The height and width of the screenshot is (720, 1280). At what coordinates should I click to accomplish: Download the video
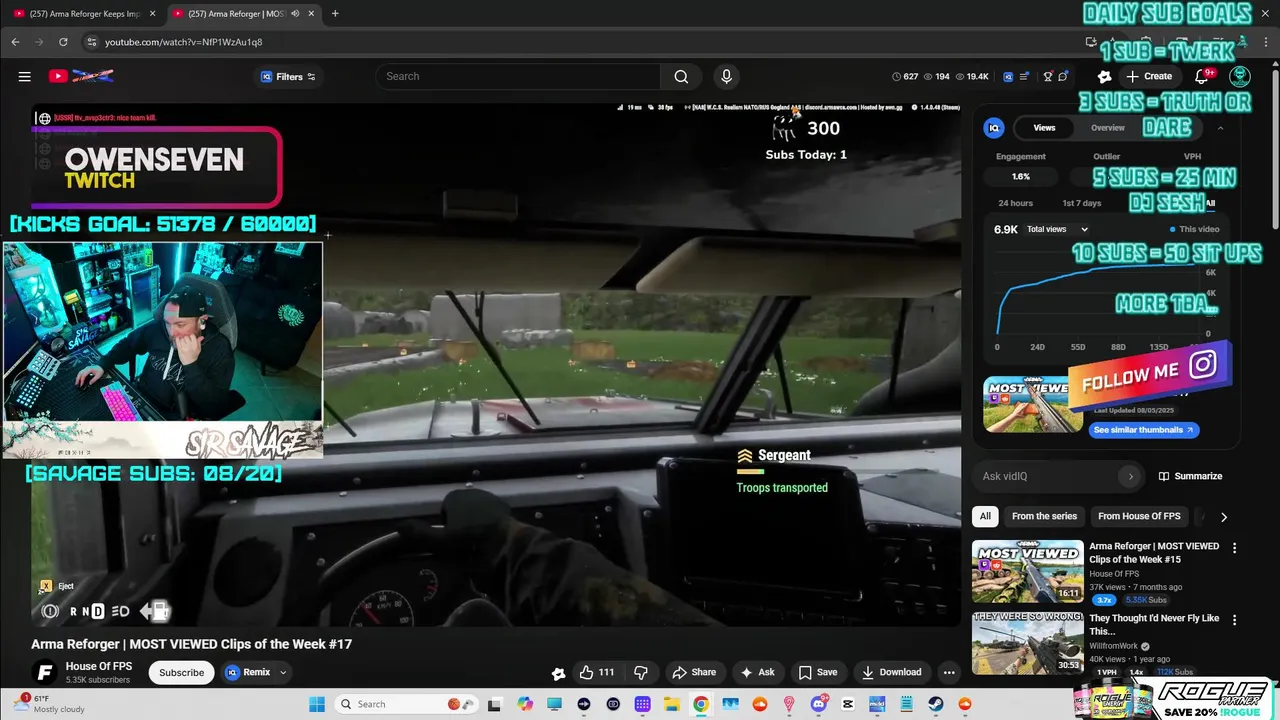pyautogui.click(x=892, y=672)
